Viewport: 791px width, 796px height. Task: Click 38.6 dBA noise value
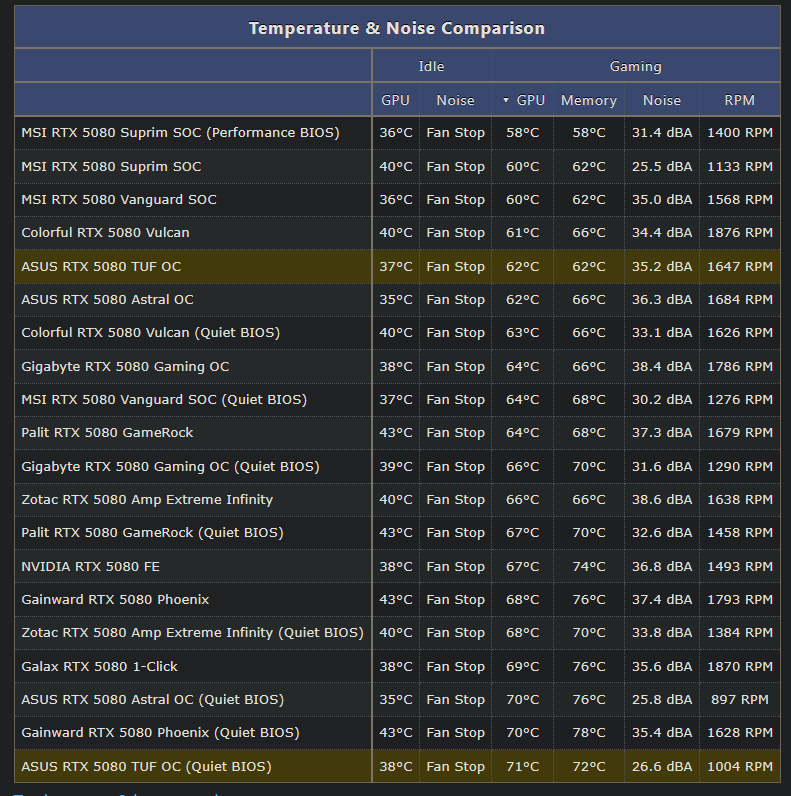(x=662, y=500)
